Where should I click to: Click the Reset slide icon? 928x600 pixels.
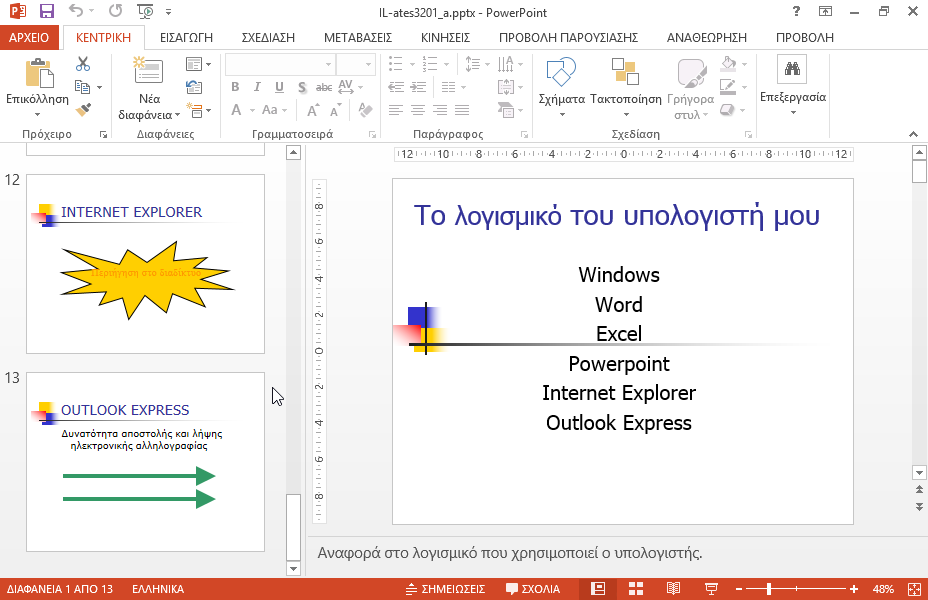(194, 87)
